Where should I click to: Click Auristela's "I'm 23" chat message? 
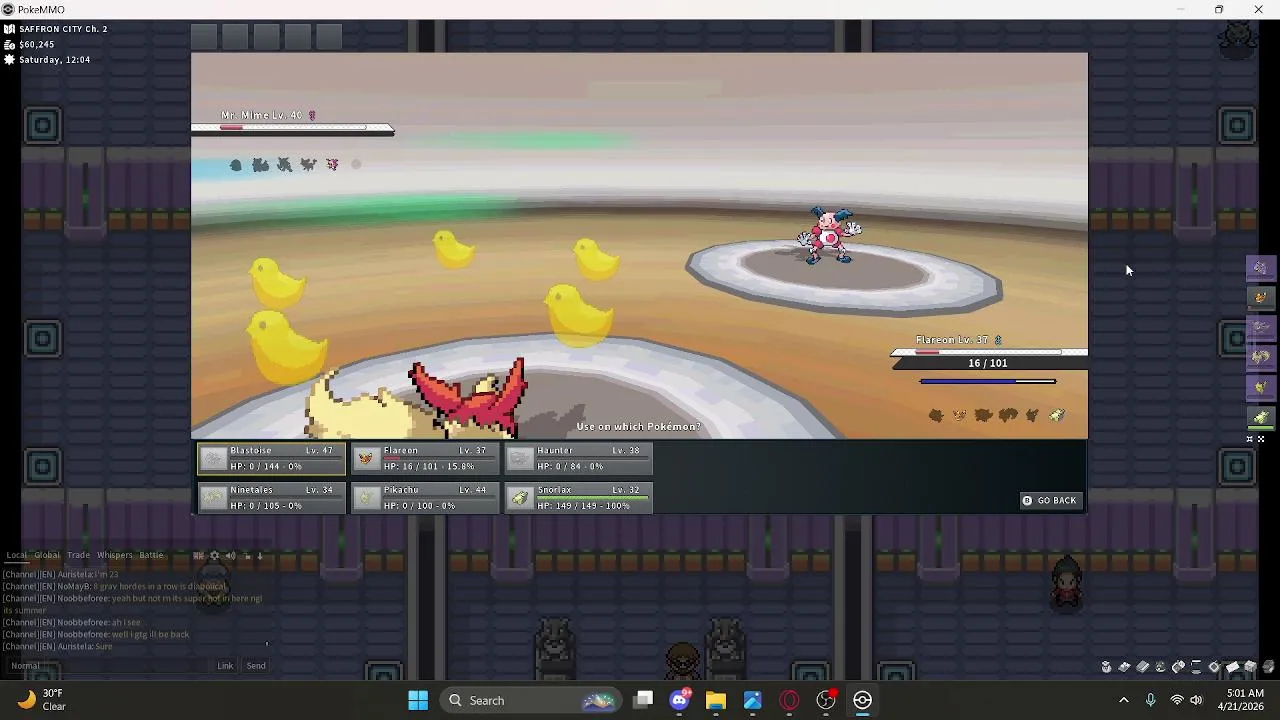[x=106, y=575]
